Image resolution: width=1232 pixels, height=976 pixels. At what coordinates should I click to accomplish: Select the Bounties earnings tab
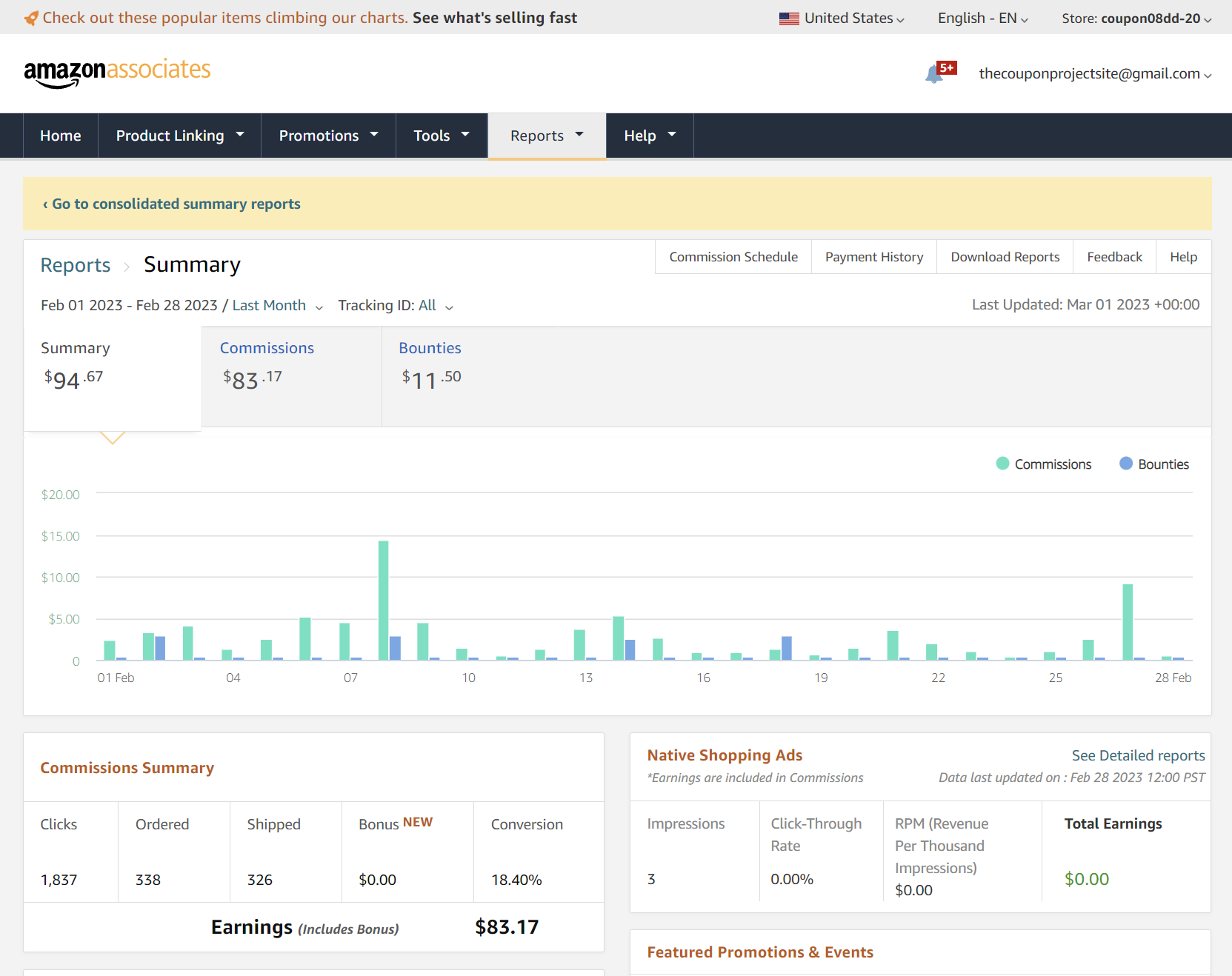[x=471, y=376]
